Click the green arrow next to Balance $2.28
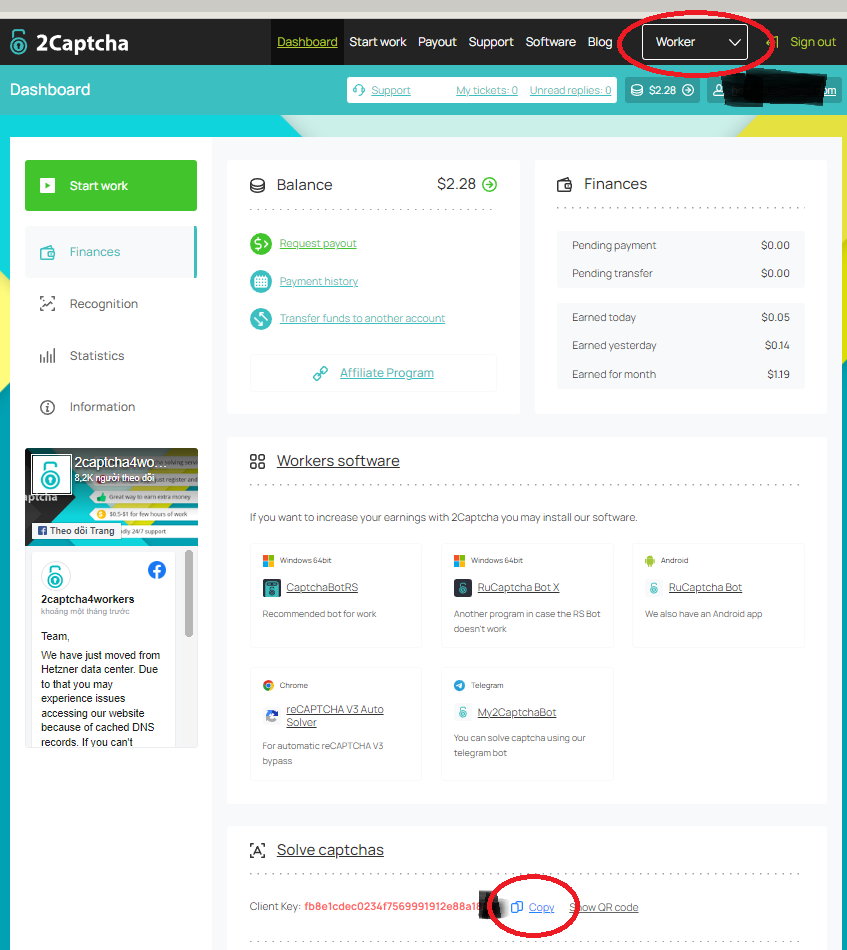 [490, 184]
